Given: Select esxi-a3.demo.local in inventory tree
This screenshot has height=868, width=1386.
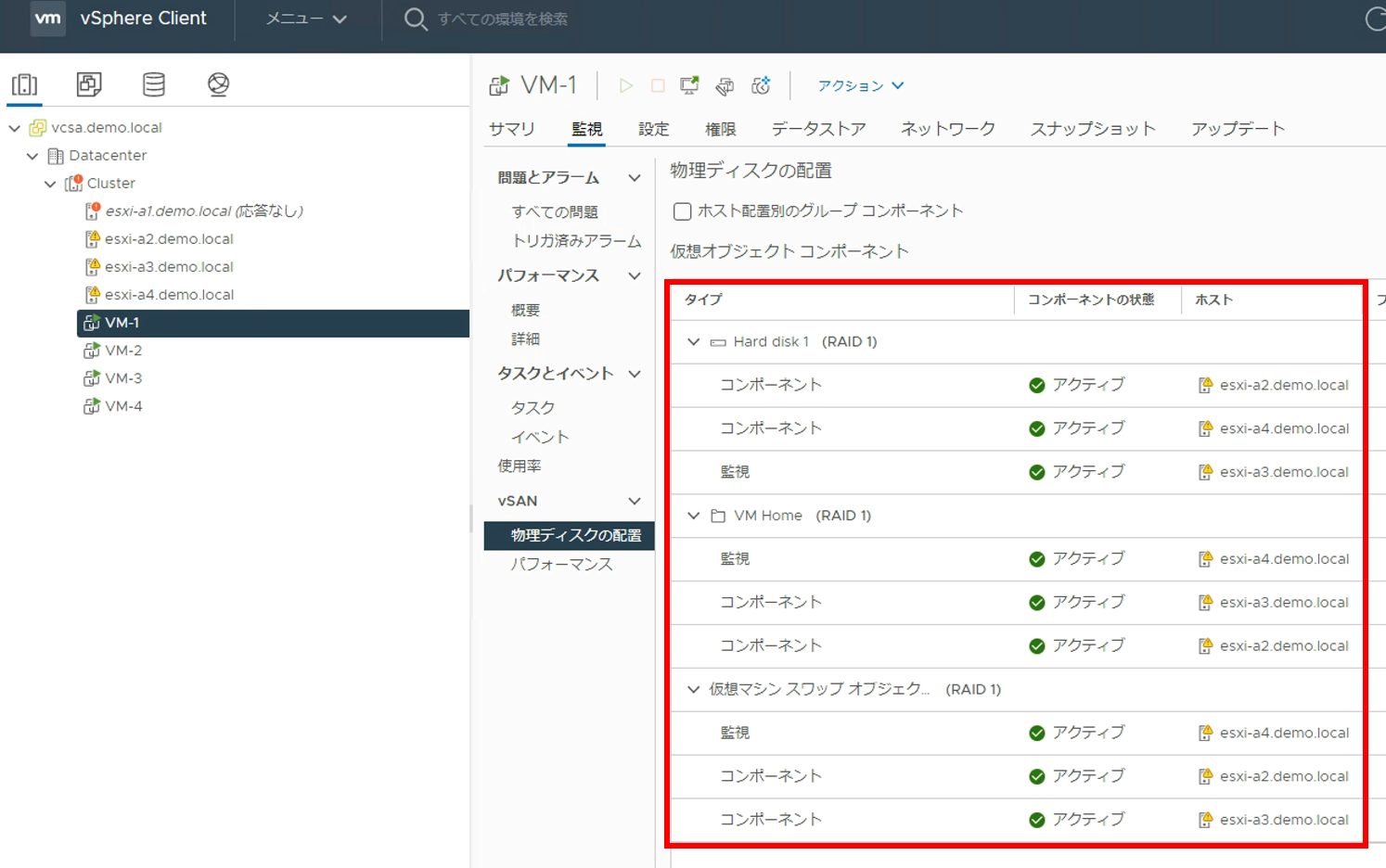Looking at the screenshot, I should (x=169, y=266).
